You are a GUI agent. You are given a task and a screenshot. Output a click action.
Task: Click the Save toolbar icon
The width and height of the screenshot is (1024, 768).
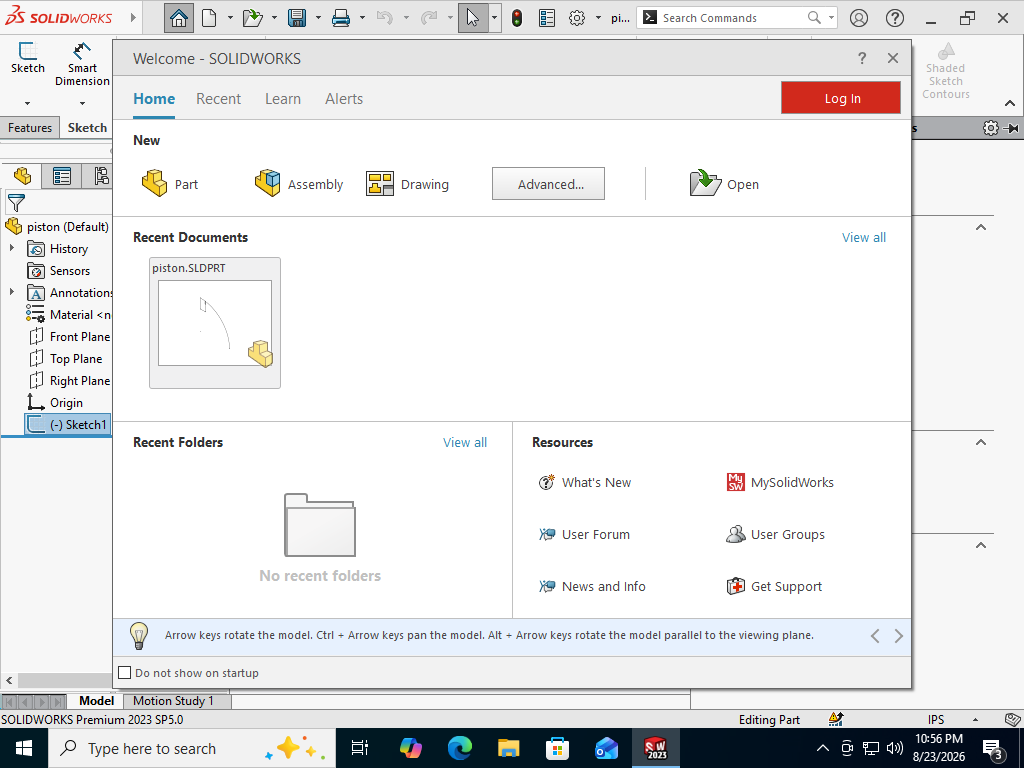pyautogui.click(x=297, y=18)
